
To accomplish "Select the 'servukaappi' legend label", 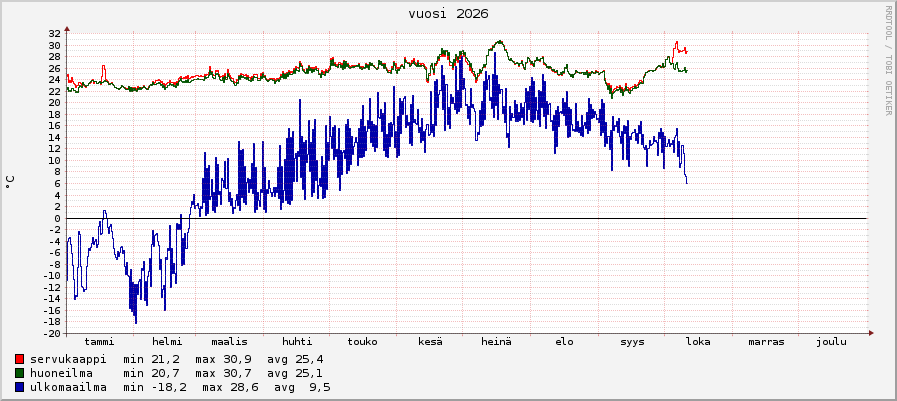I will 68,359.
